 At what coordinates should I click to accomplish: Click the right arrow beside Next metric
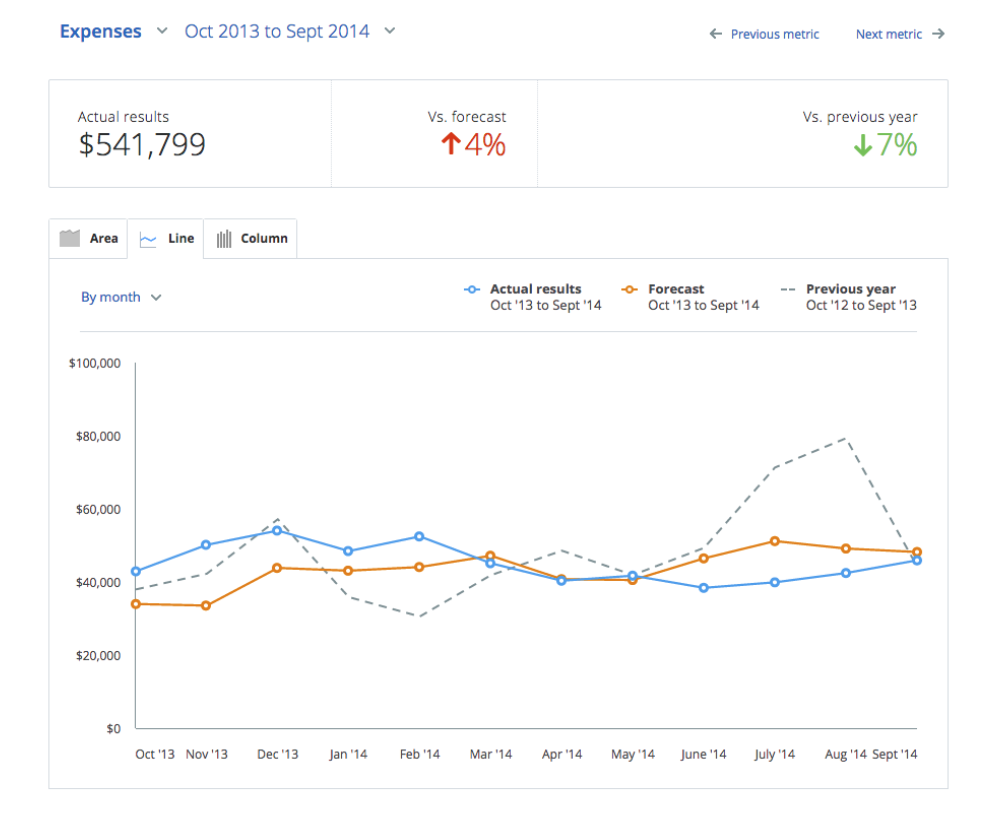coord(938,34)
